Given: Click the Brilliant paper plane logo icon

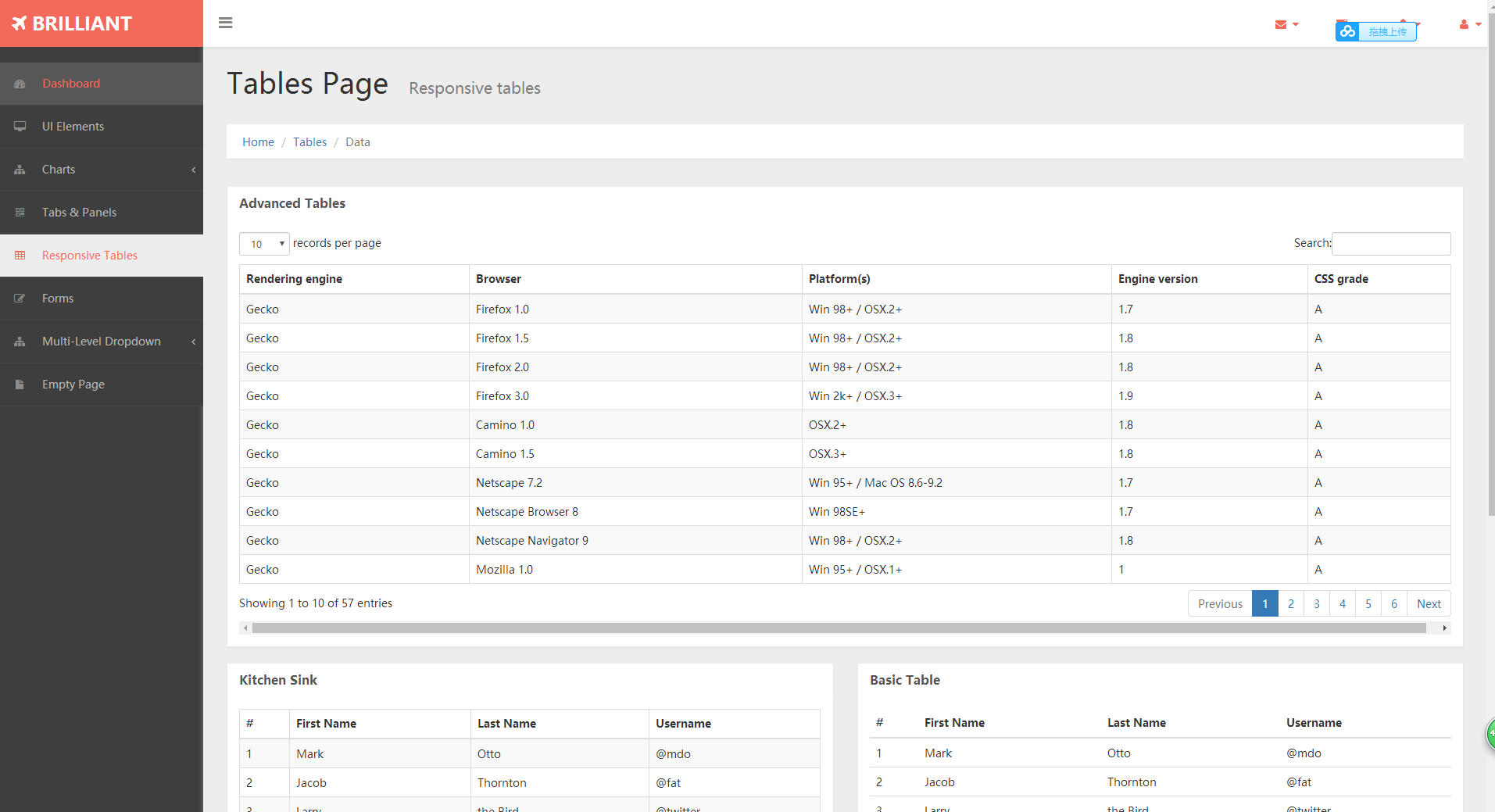Looking at the screenshot, I should pyautogui.click(x=20, y=23).
